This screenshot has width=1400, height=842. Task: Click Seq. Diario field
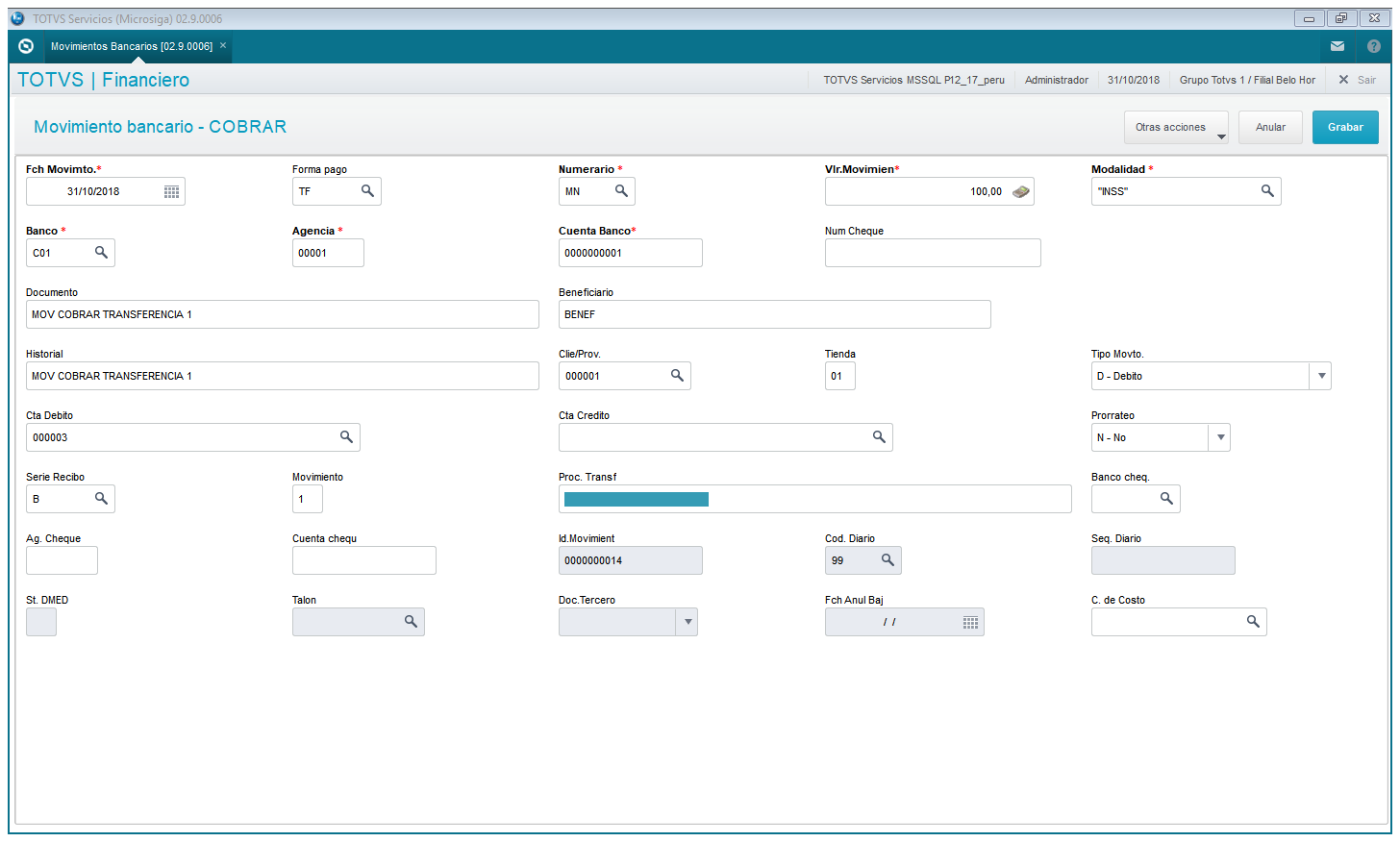1162,560
